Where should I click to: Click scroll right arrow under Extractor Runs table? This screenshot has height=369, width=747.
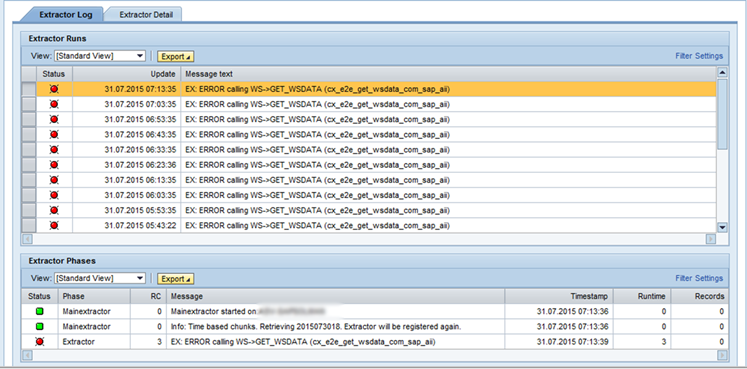[x=711, y=239]
